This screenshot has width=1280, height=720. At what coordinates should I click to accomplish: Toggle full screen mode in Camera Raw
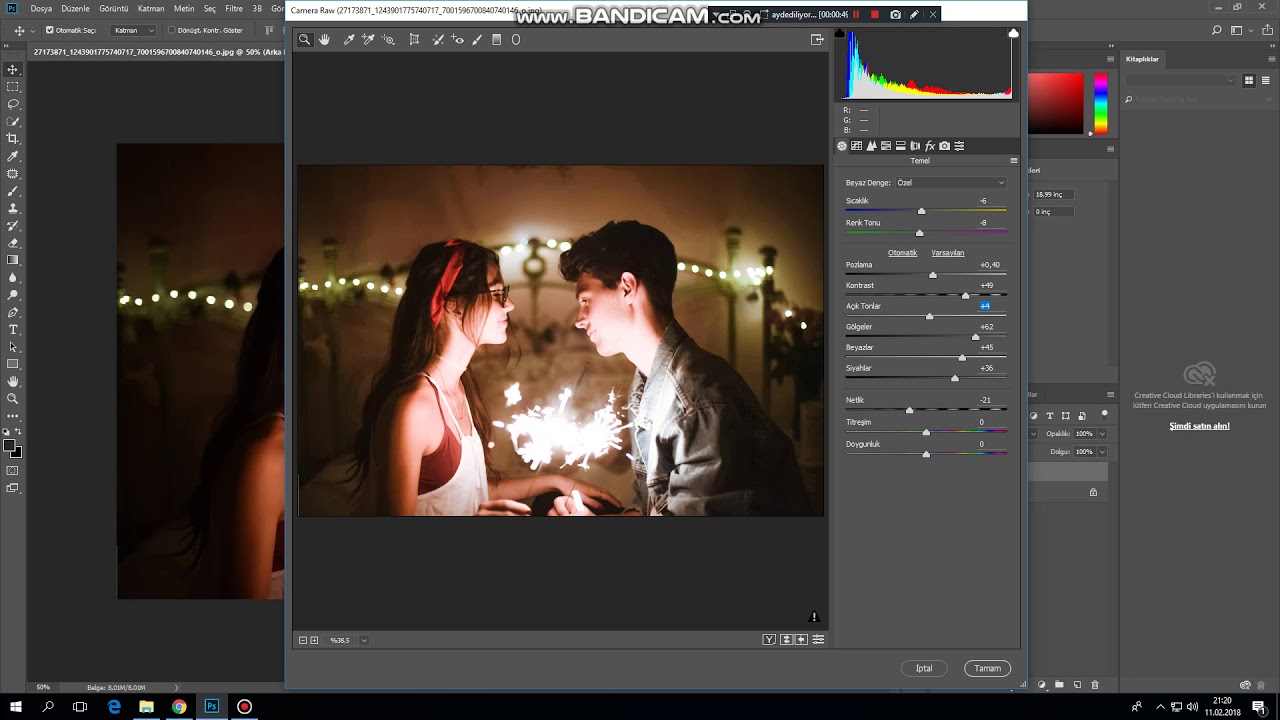817,40
